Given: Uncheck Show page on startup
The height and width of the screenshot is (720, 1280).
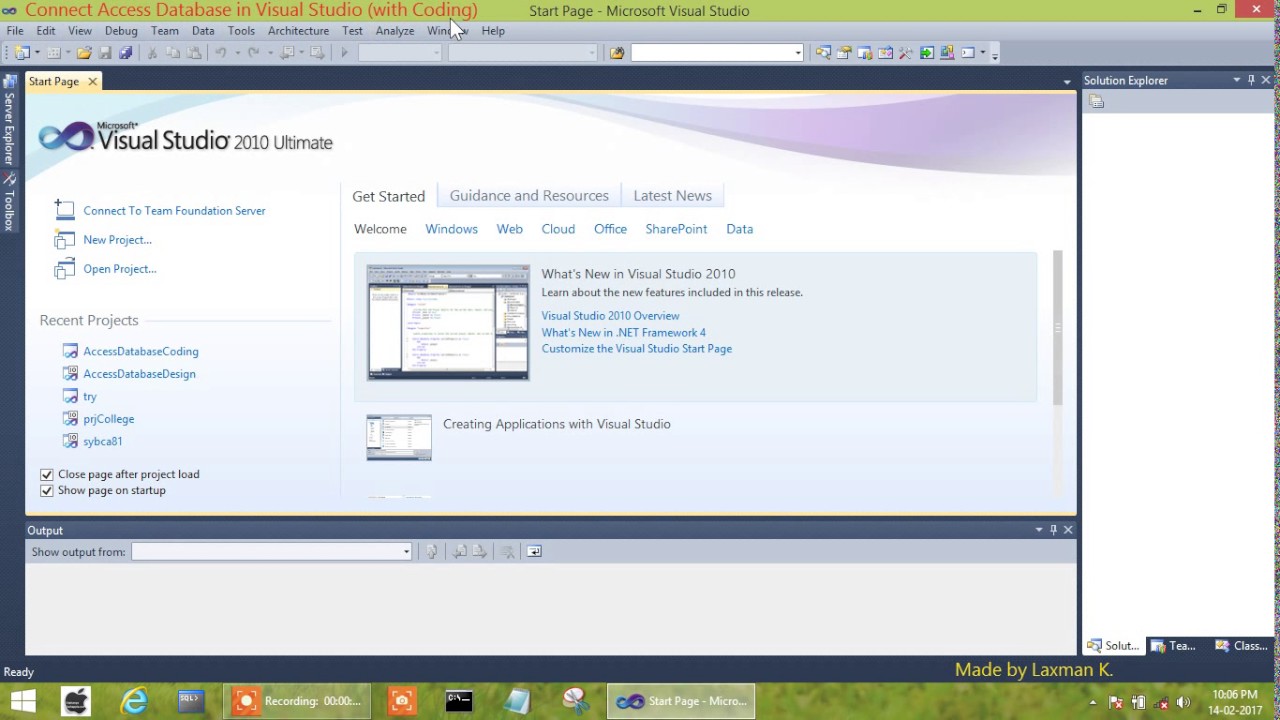Looking at the screenshot, I should pos(46,491).
